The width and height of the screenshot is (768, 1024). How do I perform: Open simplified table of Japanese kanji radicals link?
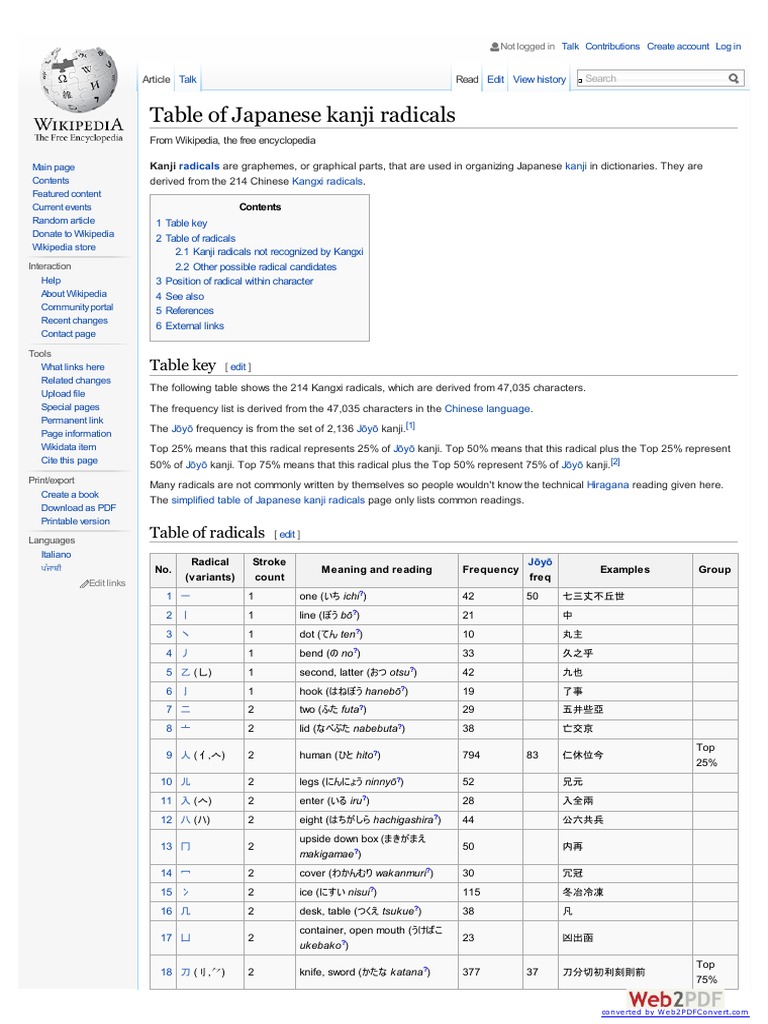tap(268, 500)
